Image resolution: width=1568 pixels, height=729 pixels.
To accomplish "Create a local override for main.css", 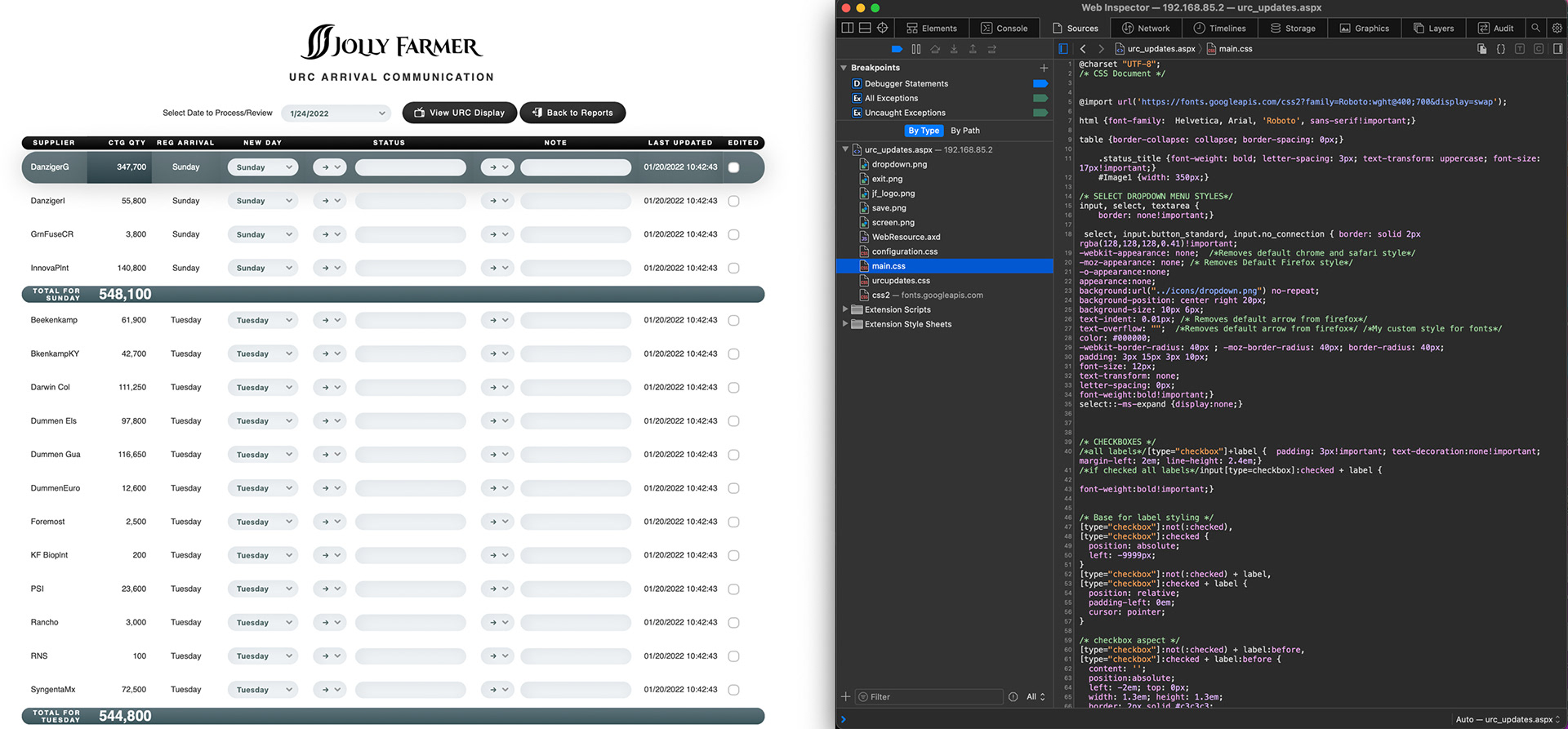I will pos(1481,49).
